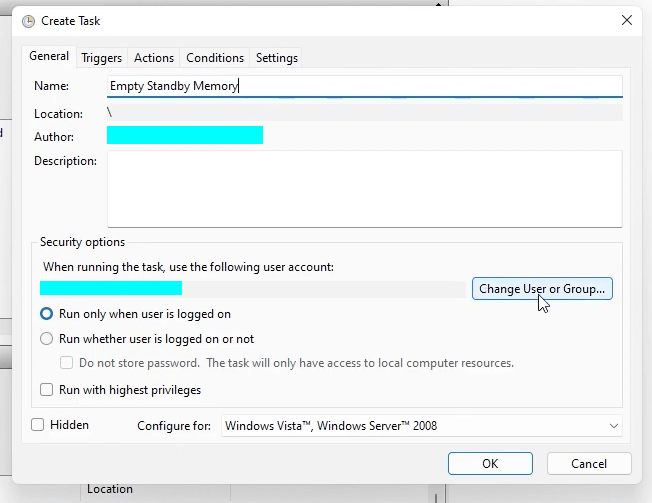The height and width of the screenshot is (503, 652).
Task: Click inside the Description text box
Action: (x=364, y=189)
